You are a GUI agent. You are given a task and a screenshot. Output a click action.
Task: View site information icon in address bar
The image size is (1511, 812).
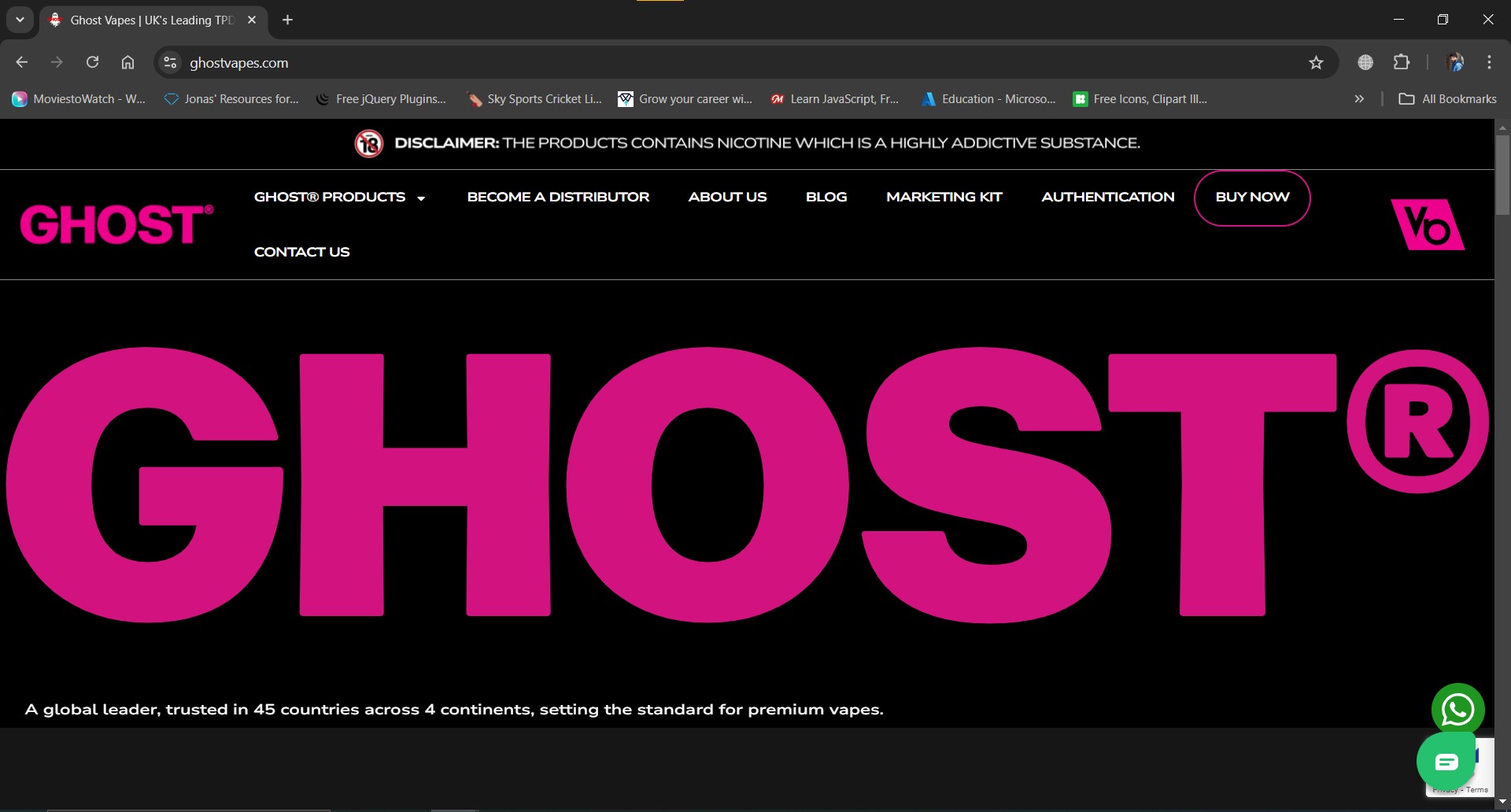(x=170, y=63)
